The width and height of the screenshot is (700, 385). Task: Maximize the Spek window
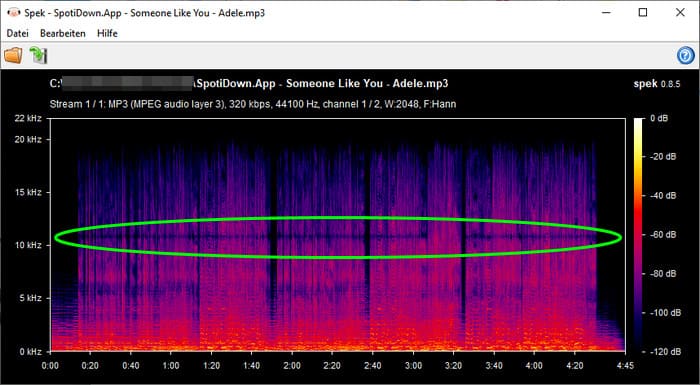click(x=643, y=13)
